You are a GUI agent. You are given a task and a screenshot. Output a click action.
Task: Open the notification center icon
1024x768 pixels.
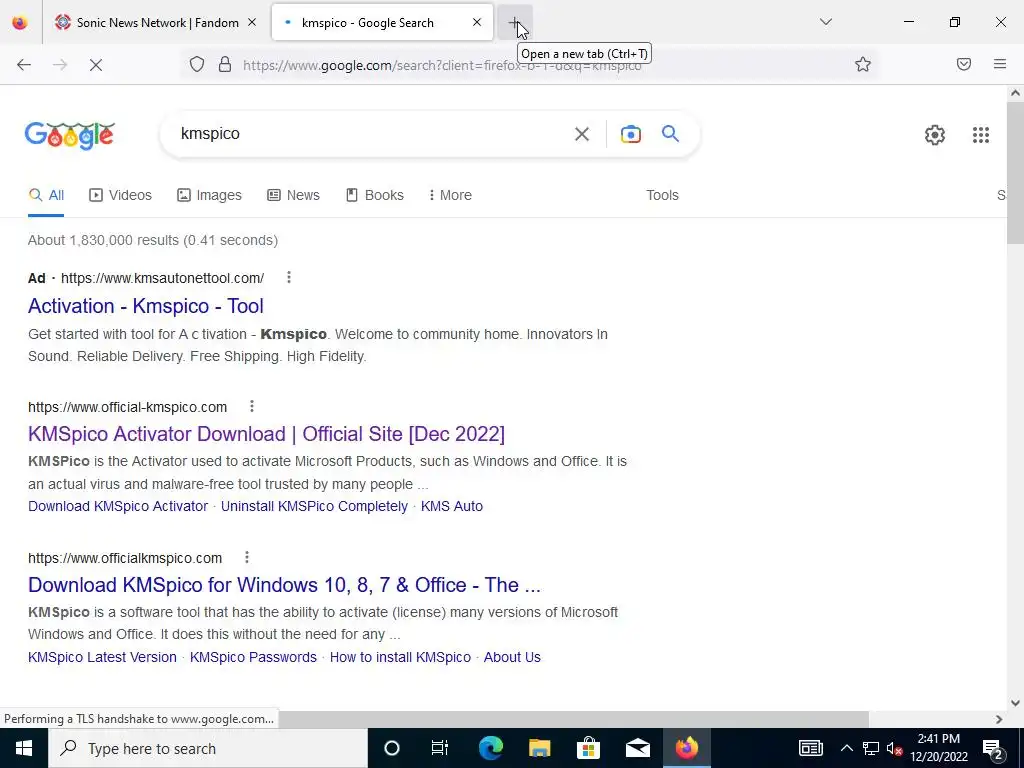coord(993,748)
